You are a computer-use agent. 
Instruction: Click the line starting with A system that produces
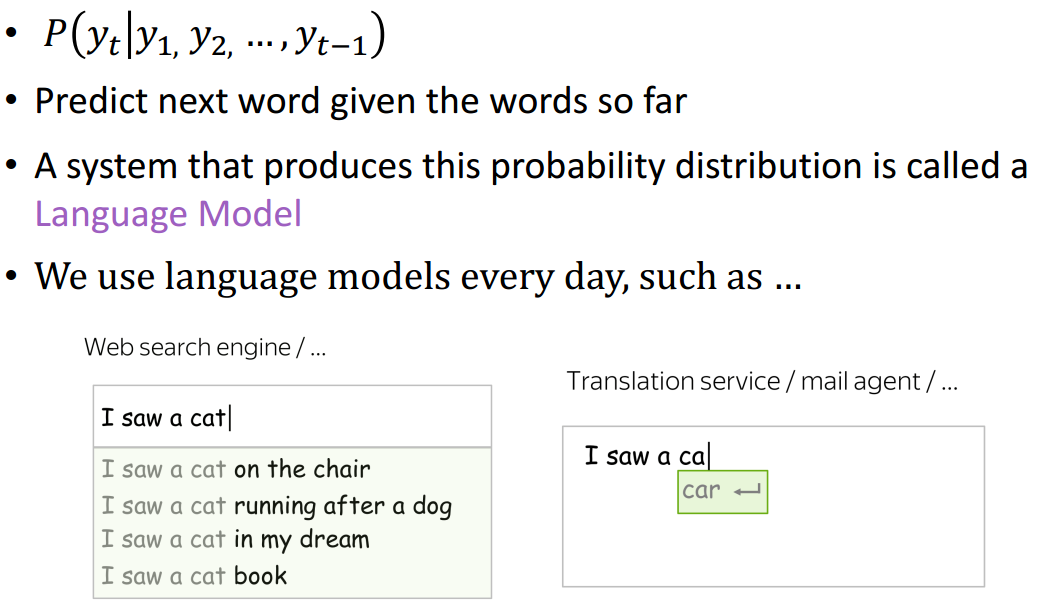[x=530, y=166]
